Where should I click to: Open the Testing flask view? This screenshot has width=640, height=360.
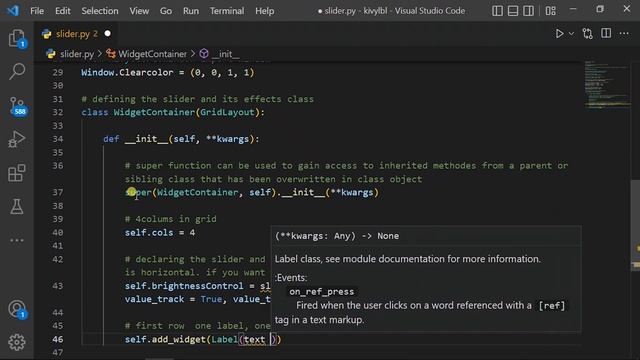(17, 207)
